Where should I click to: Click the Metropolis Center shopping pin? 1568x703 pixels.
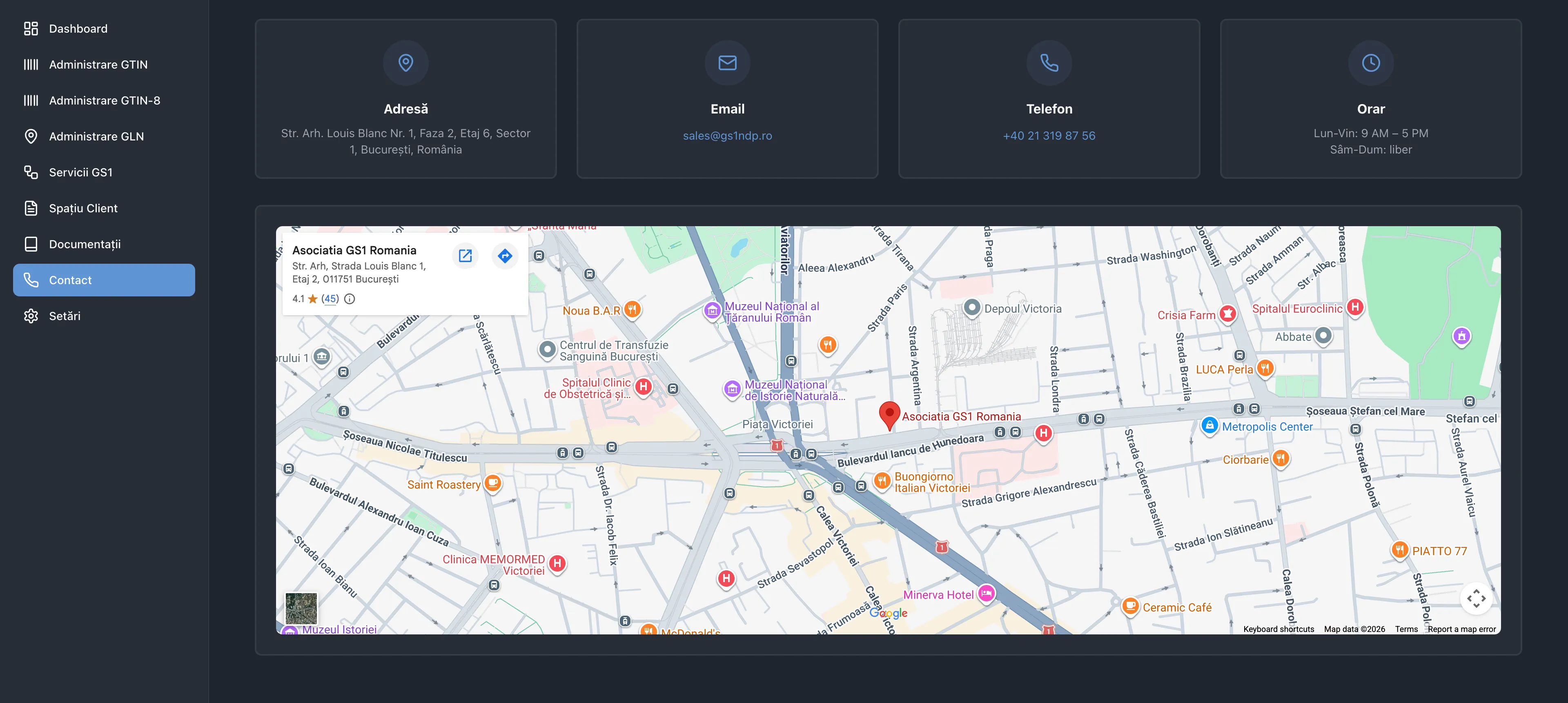click(x=1209, y=425)
